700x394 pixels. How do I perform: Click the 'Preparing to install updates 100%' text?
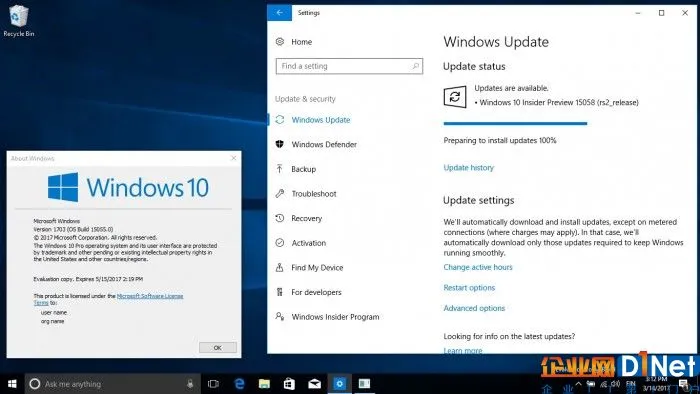click(500, 141)
